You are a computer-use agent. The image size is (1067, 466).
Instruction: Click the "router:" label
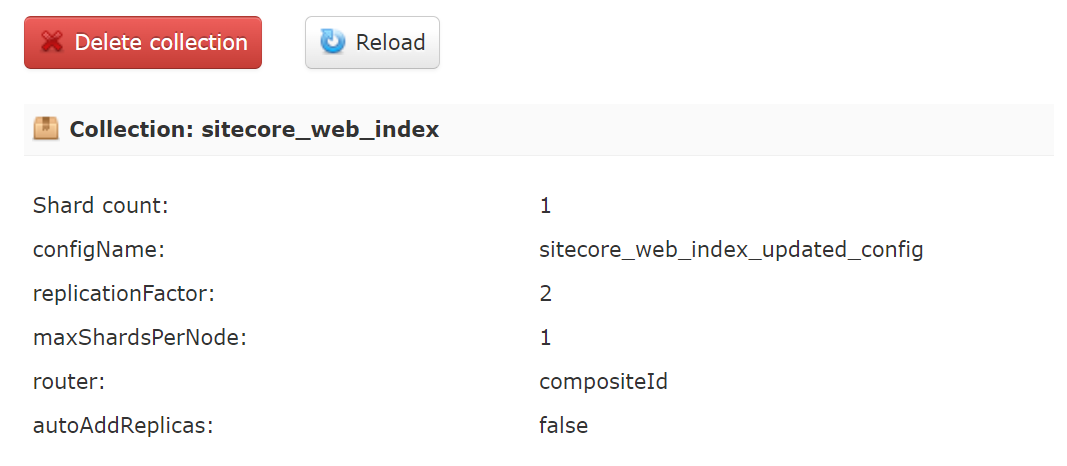pos(66,382)
